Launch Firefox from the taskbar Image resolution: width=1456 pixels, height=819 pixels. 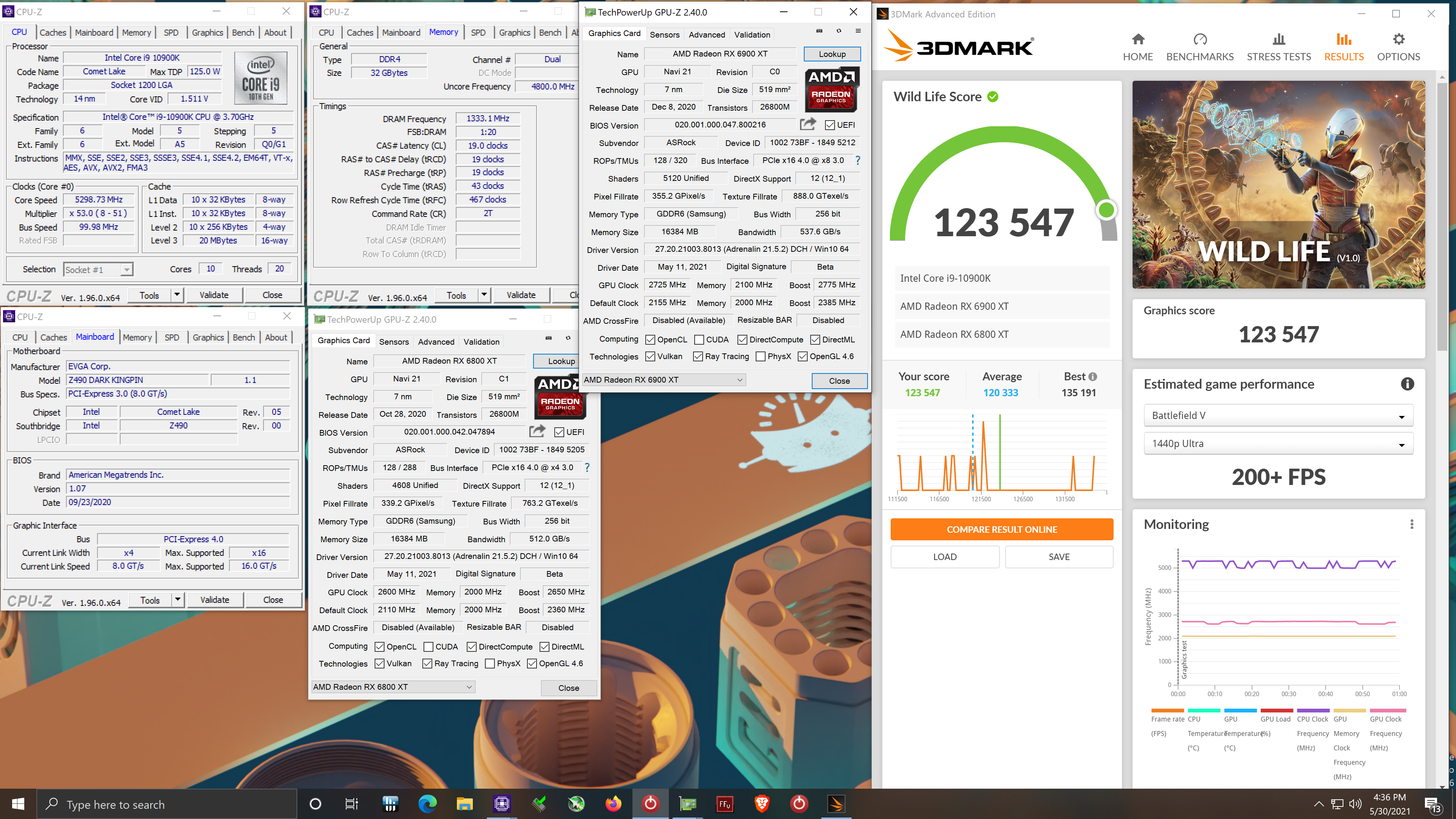[x=613, y=804]
